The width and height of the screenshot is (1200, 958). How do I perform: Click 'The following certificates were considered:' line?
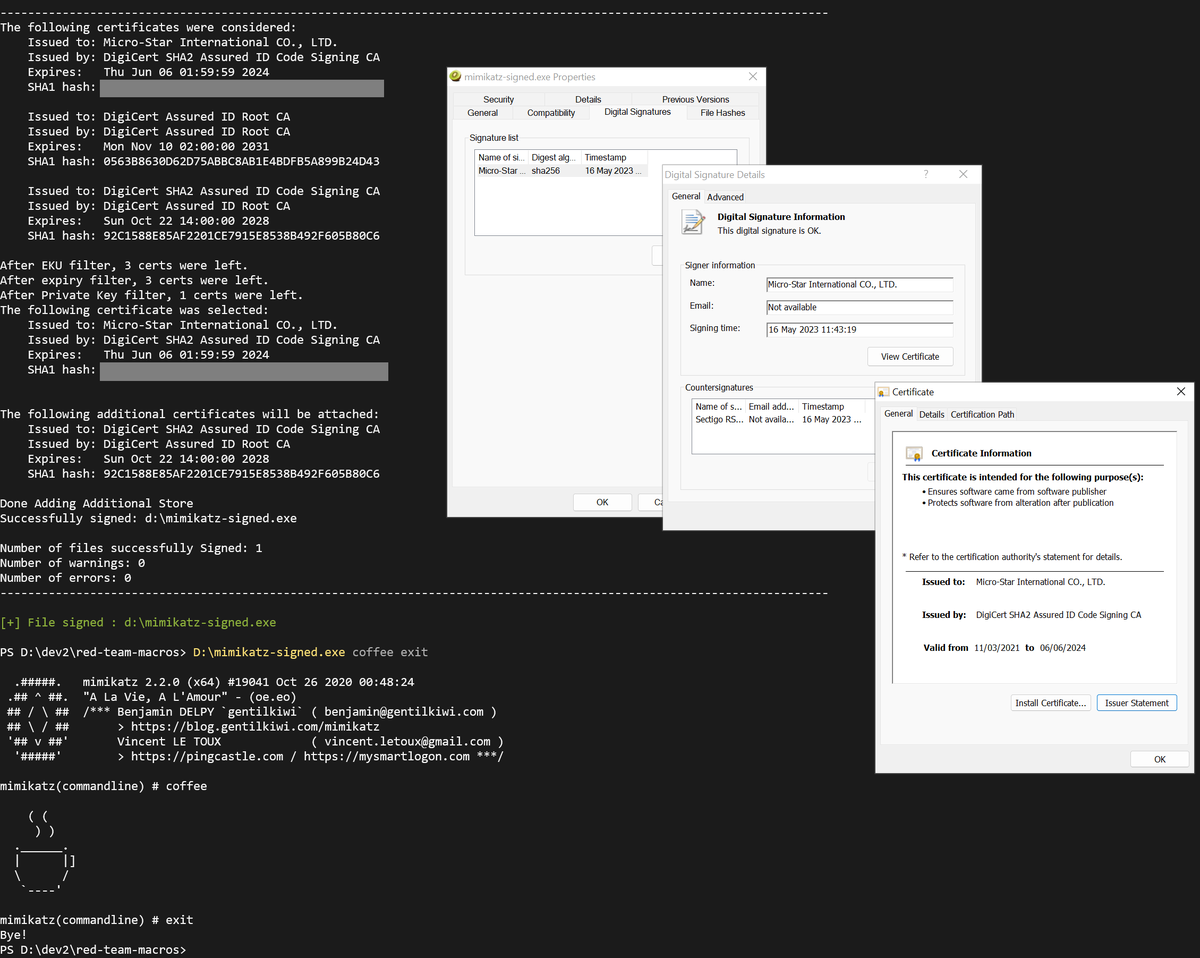pos(148,28)
